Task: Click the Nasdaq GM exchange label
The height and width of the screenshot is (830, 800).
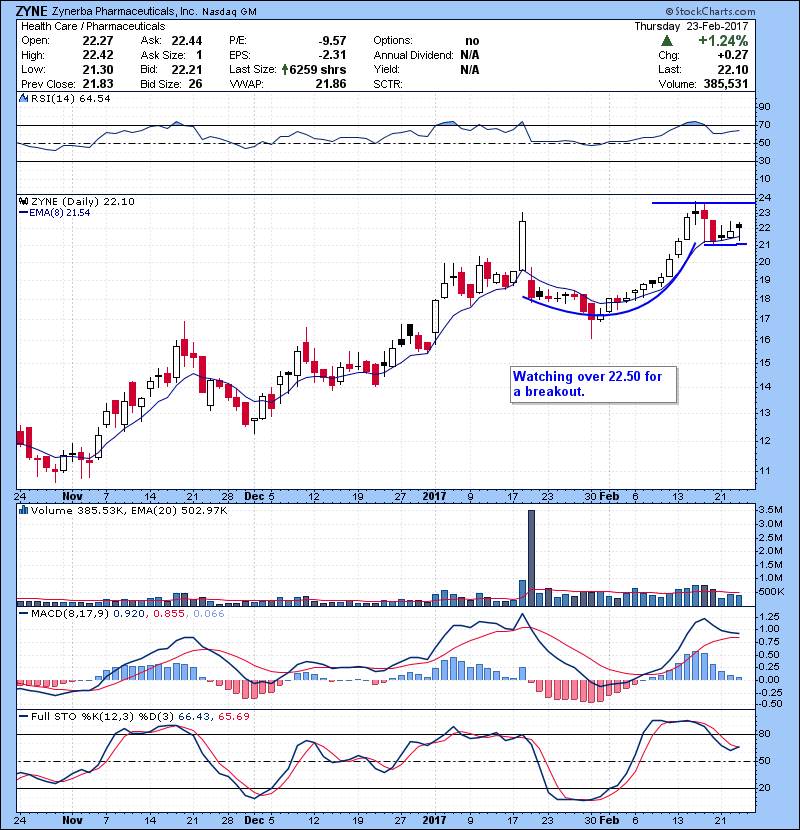Action: point(229,12)
